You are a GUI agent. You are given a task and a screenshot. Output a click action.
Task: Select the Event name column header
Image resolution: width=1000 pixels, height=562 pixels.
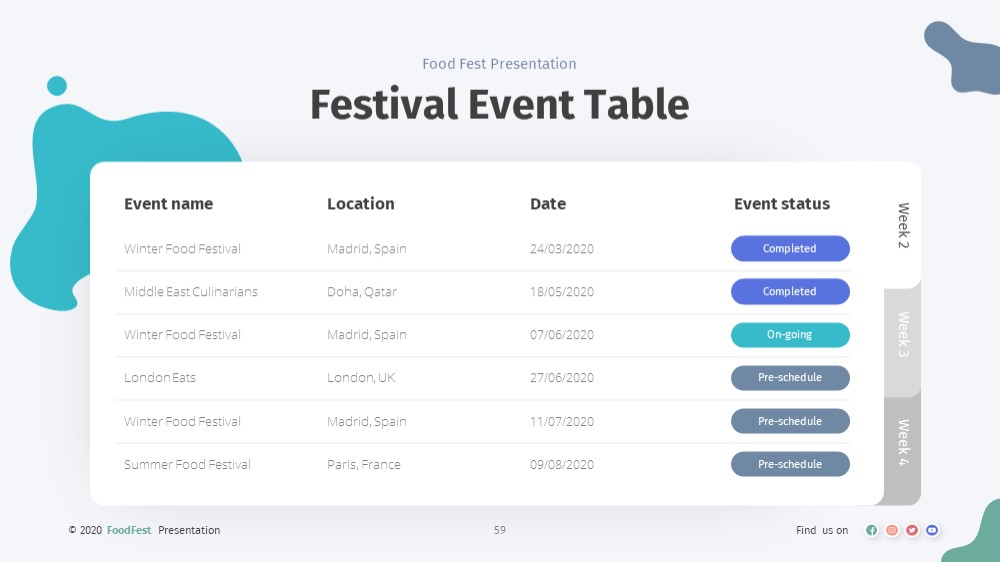click(x=168, y=203)
